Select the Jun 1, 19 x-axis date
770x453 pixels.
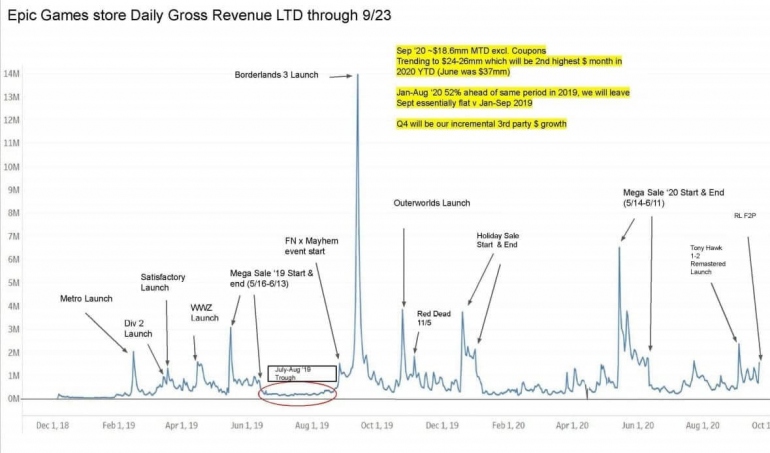(247, 425)
